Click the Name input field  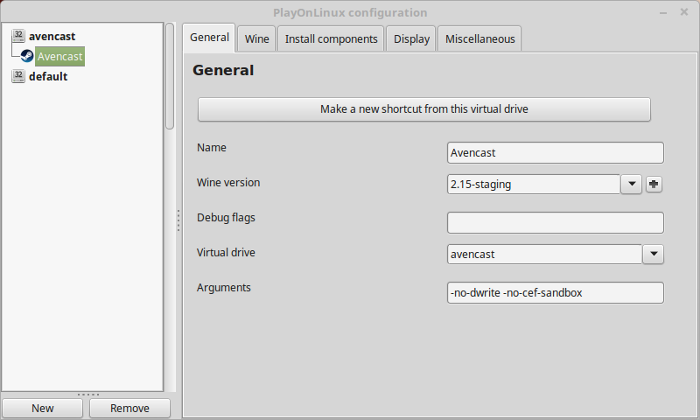click(555, 153)
